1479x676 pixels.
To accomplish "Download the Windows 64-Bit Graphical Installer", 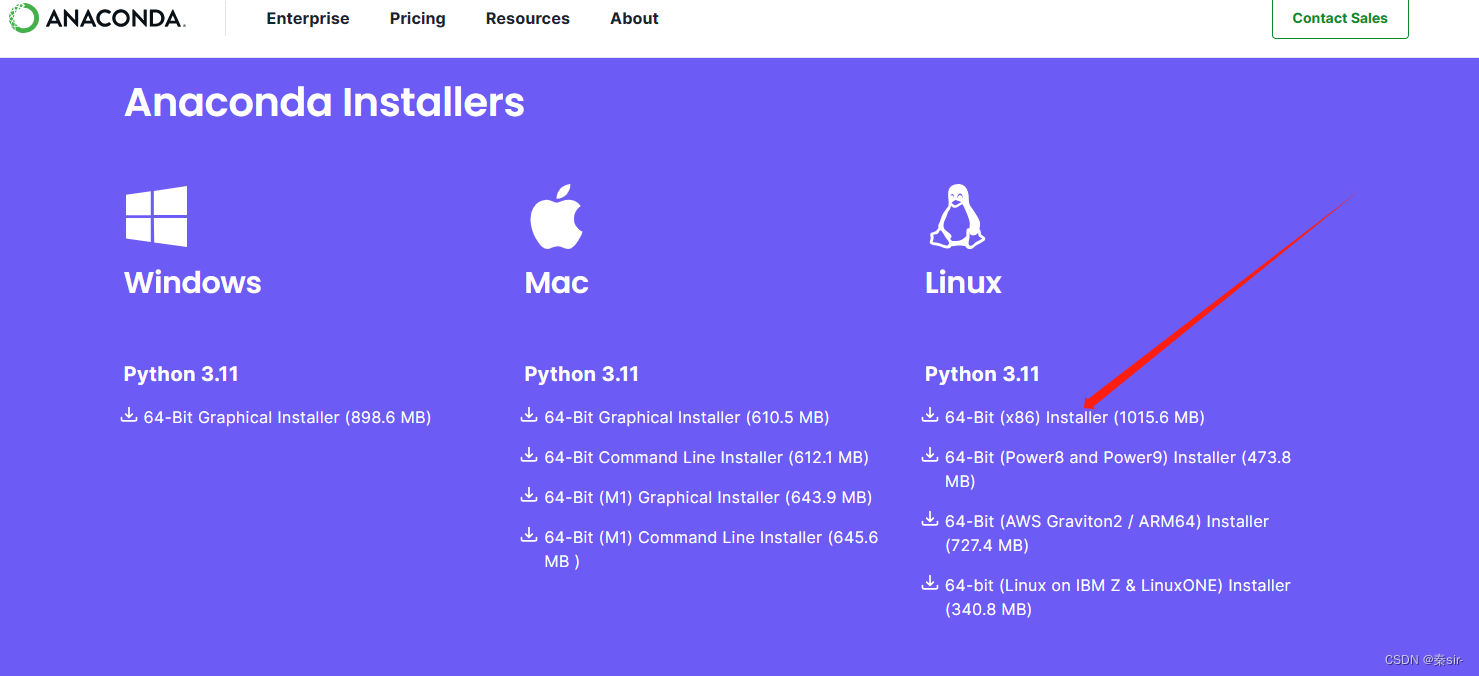I will point(286,417).
